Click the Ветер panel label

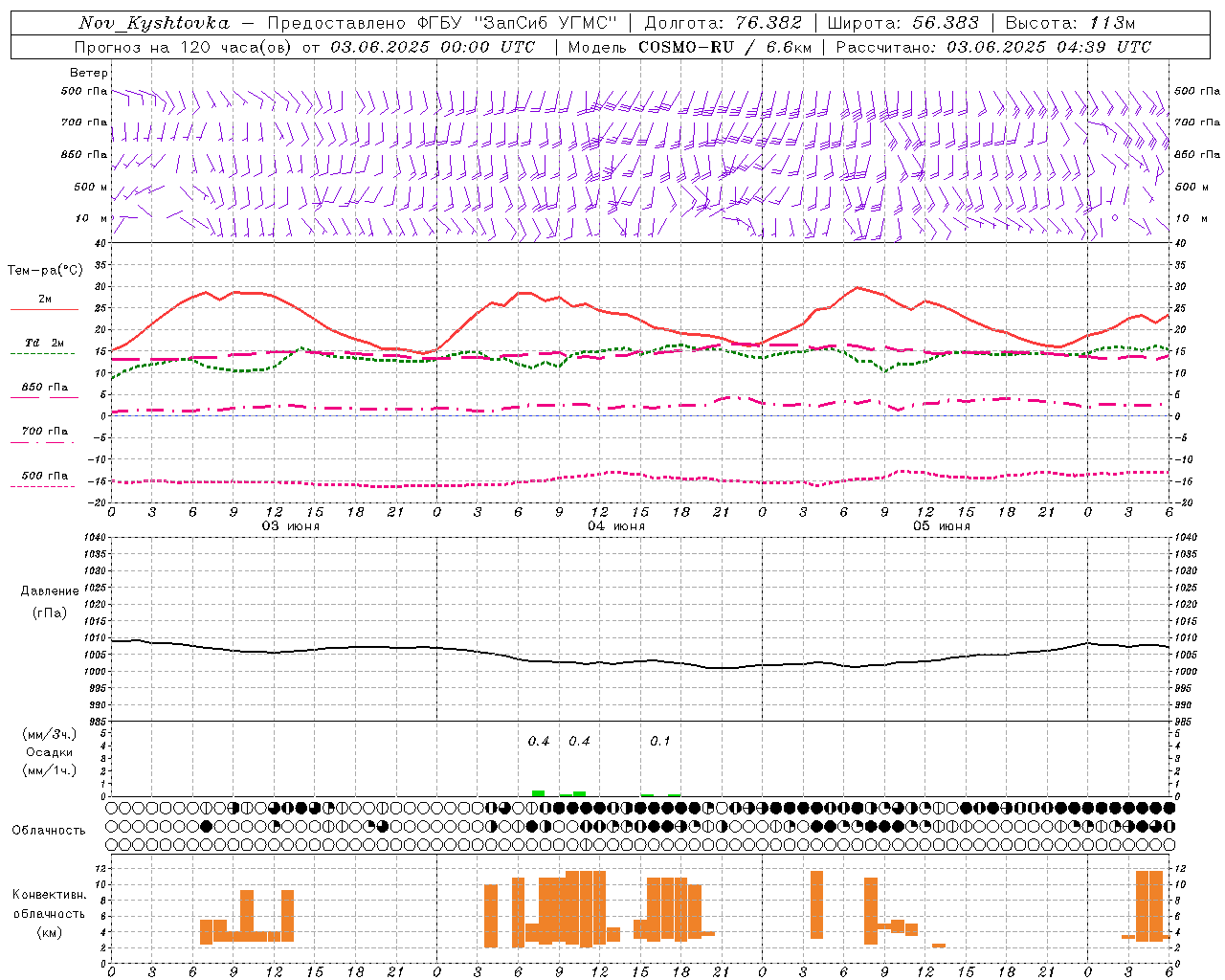89,73
